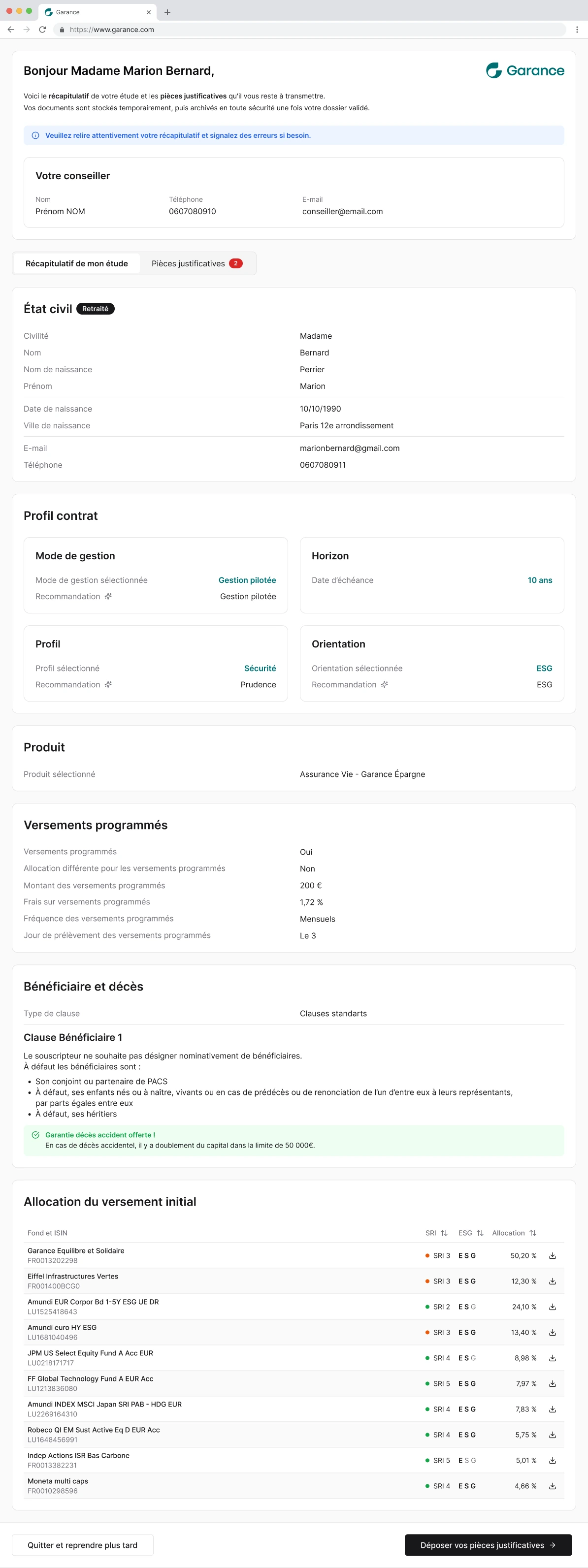
Task: Select the Garance browser tab
Action: pyautogui.click(x=98, y=12)
